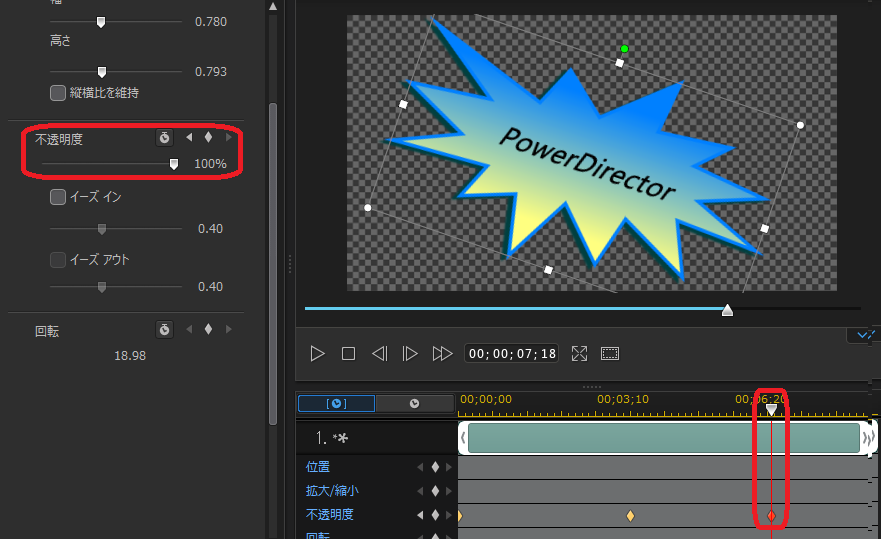Open the full screen preview icon

(x=579, y=354)
